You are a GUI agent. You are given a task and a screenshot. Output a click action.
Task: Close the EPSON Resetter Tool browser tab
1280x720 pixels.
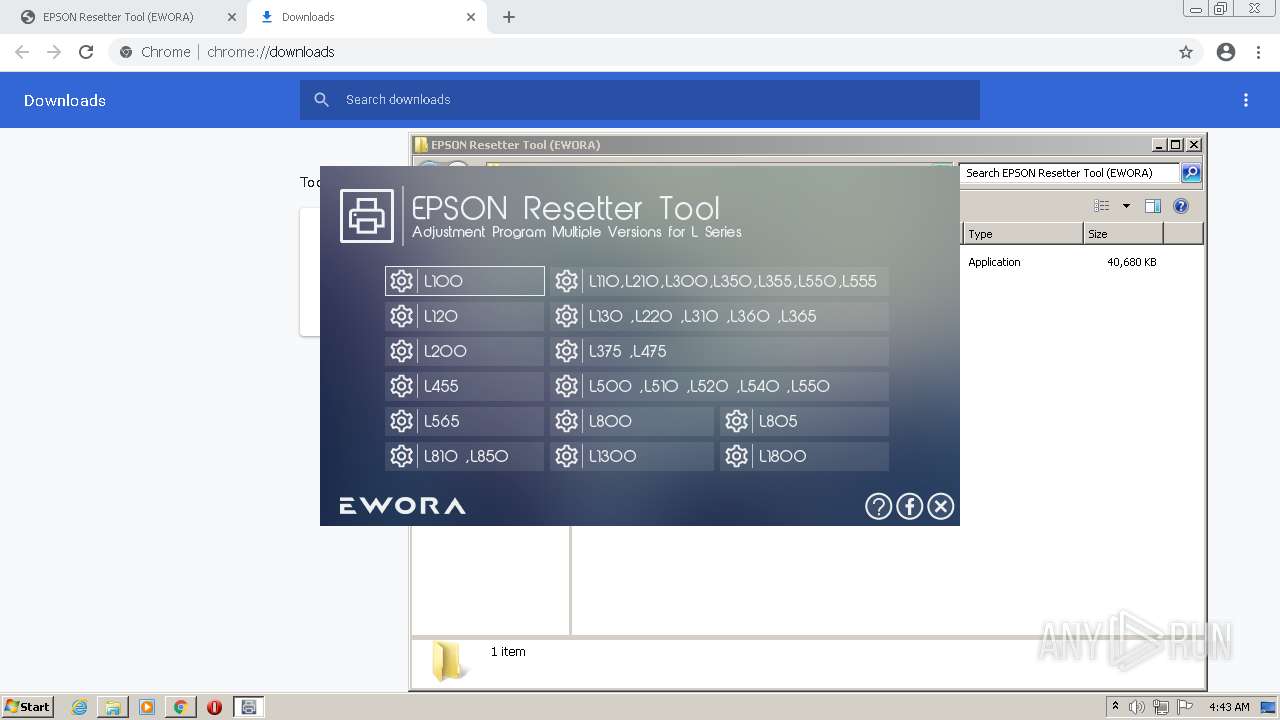[232, 17]
